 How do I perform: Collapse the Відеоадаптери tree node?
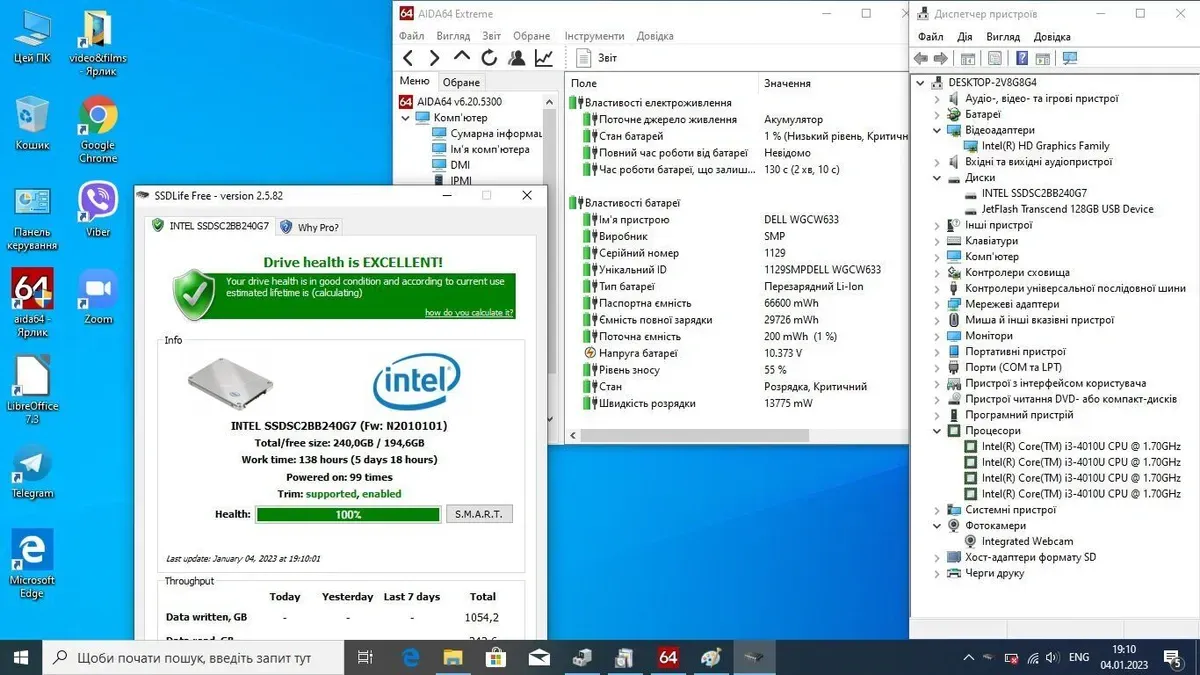point(937,130)
